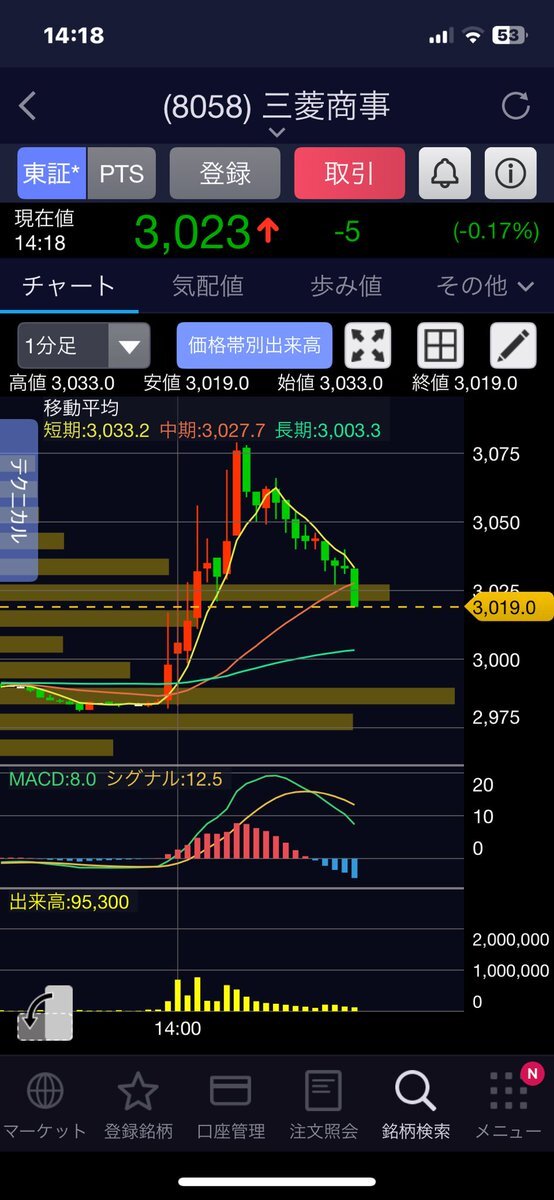Switch to PTS market

tap(123, 173)
